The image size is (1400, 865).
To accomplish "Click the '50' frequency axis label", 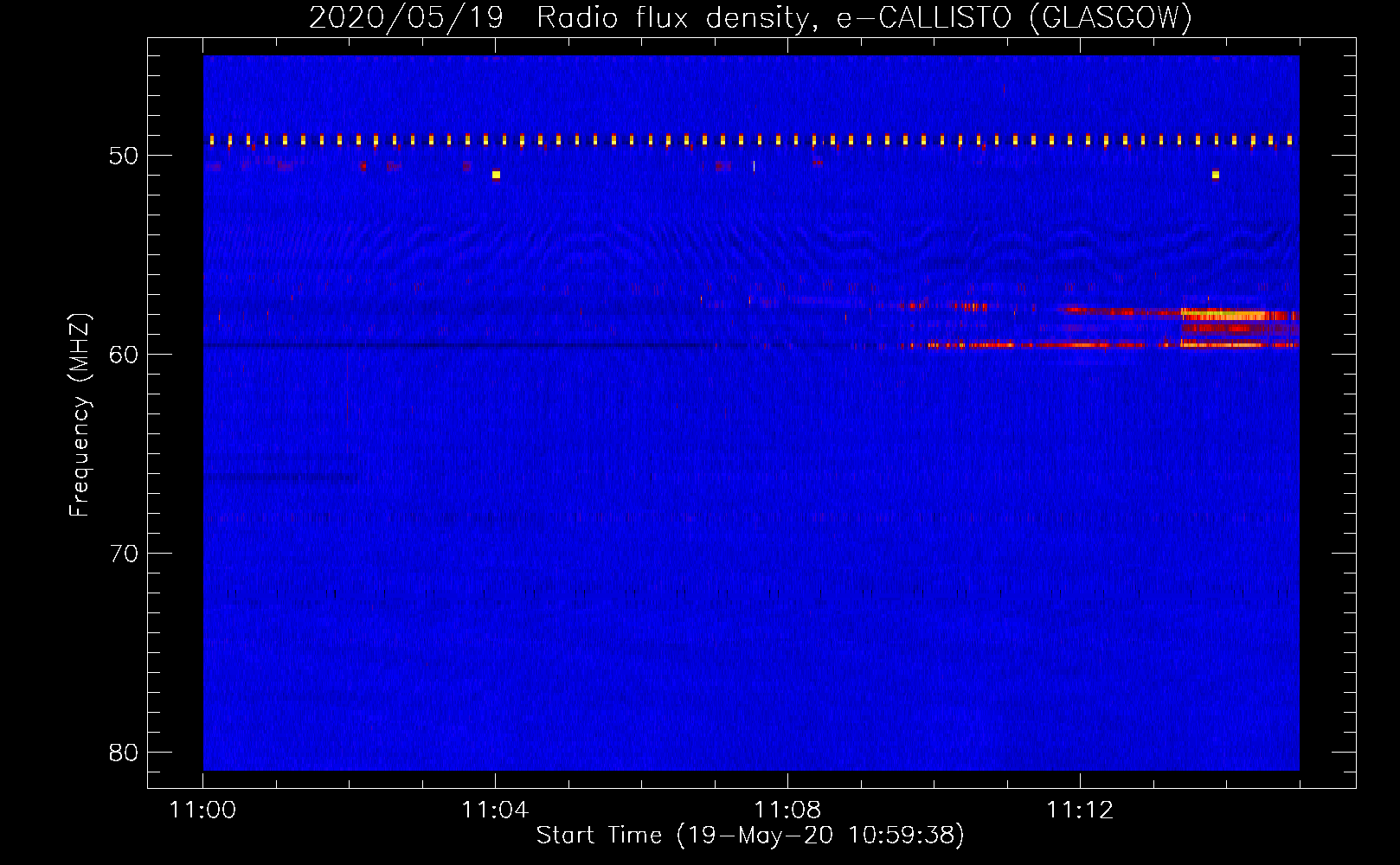I will tap(124, 156).
